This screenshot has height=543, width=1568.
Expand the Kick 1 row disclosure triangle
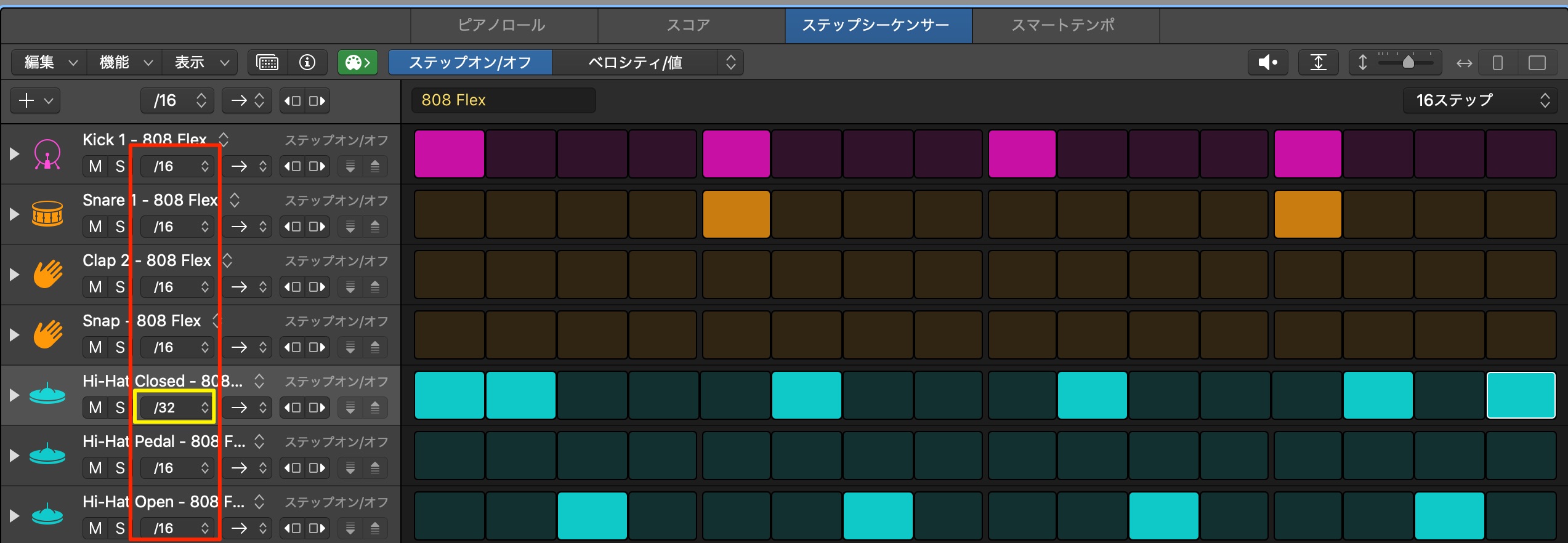[14, 154]
